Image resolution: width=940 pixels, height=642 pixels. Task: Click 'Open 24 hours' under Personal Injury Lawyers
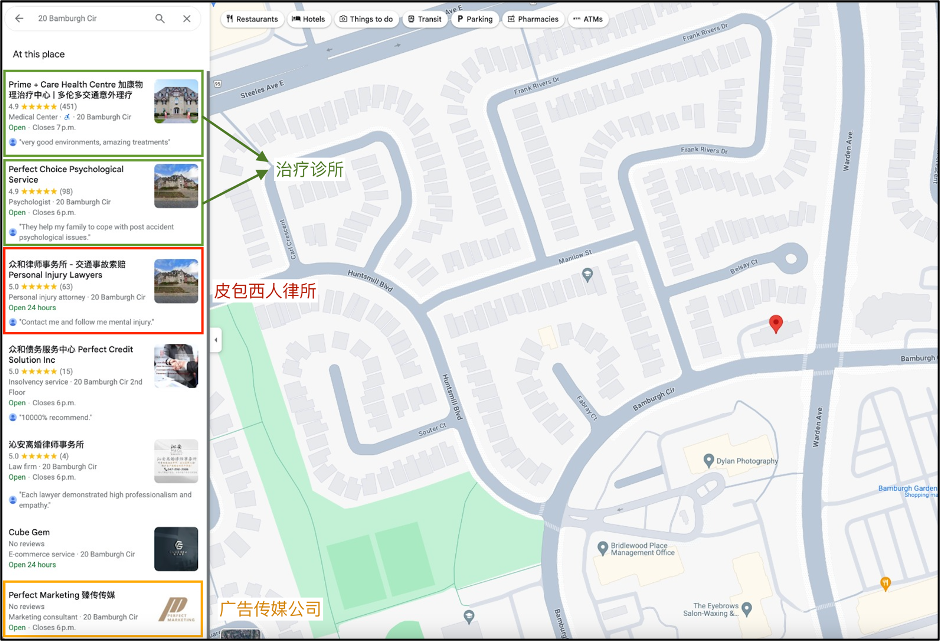pyautogui.click(x=32, y=308)
